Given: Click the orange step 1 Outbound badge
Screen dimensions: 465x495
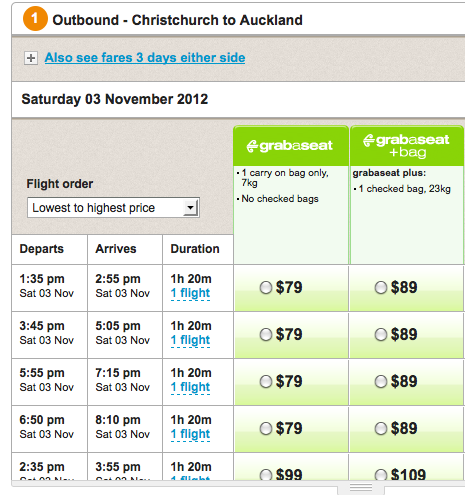Looking at the screenshot, I should click(x=35, y=19).
